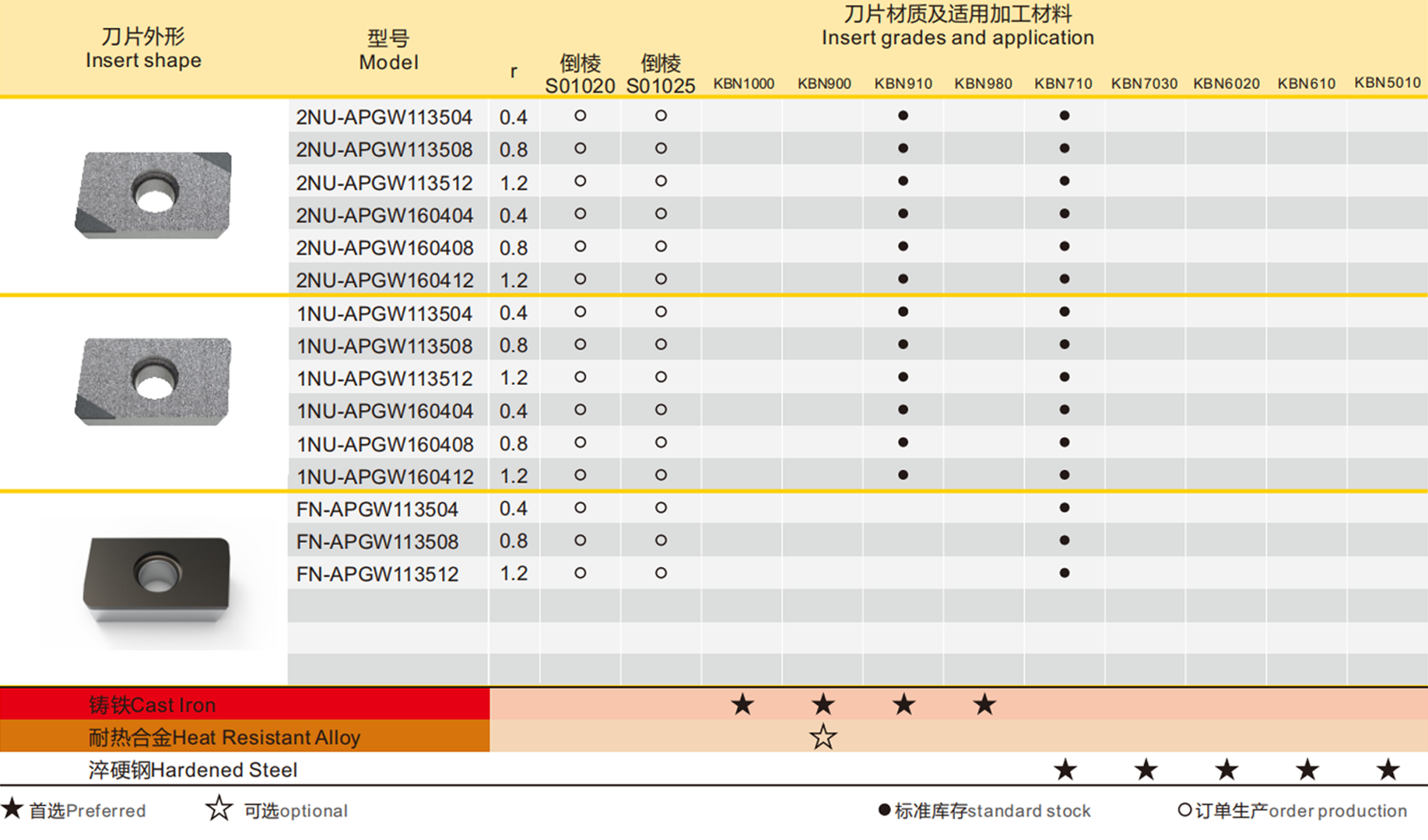Click the filled Preferred star in the legend
The width and height of the screenshot is (1428, 840).
tap(12, 808)
